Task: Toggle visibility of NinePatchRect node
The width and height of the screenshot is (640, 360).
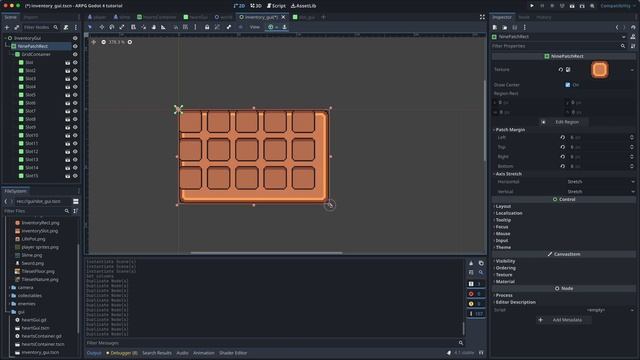Action: pyautogui.click(x=75, y=46)
